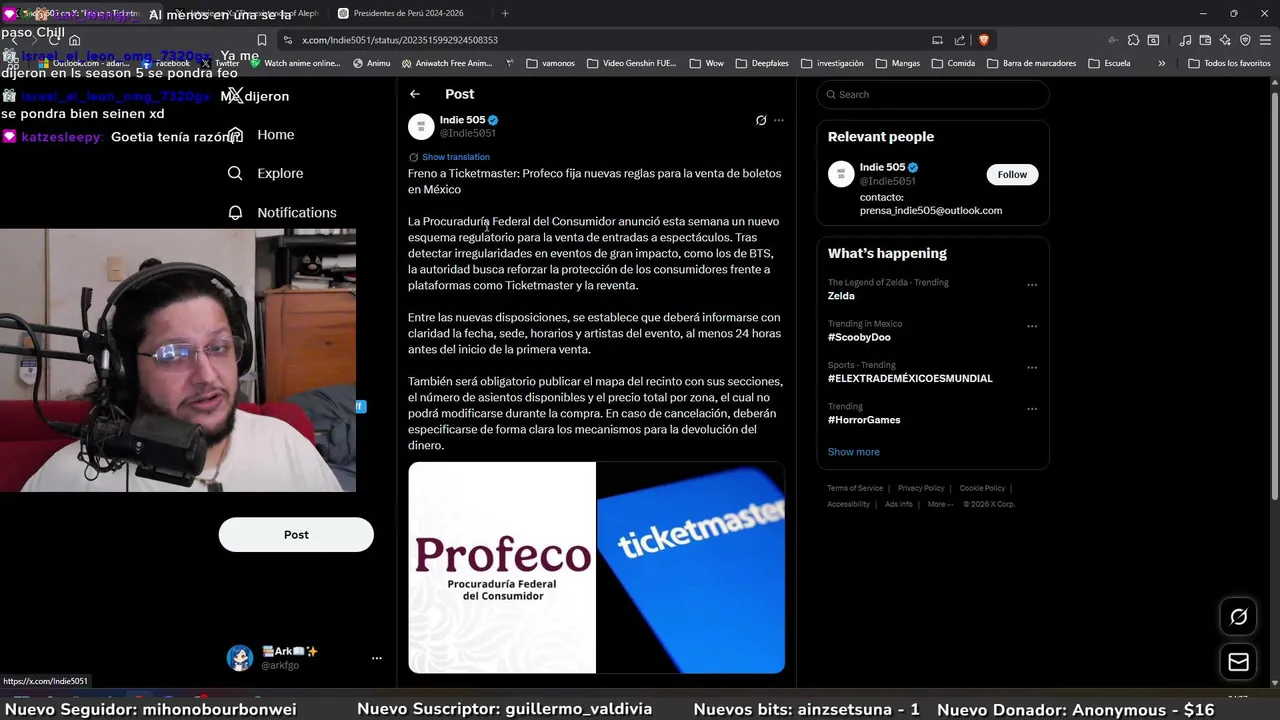Open the extensions puzzle icon
The width and height of the screenshot is (1280, 720).
[x=1133, y=40]
